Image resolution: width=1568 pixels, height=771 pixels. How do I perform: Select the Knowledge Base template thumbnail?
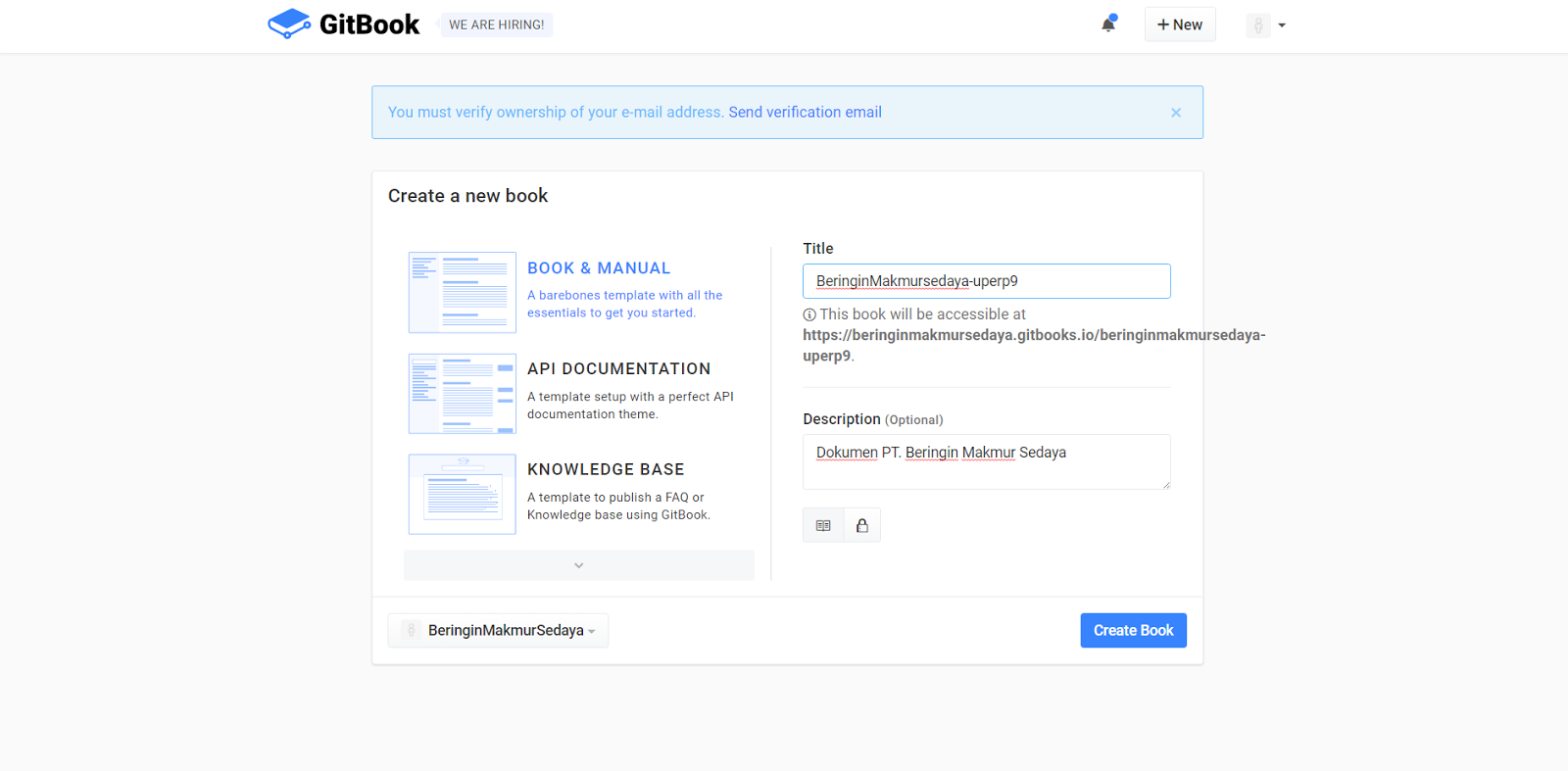point(463,494)
